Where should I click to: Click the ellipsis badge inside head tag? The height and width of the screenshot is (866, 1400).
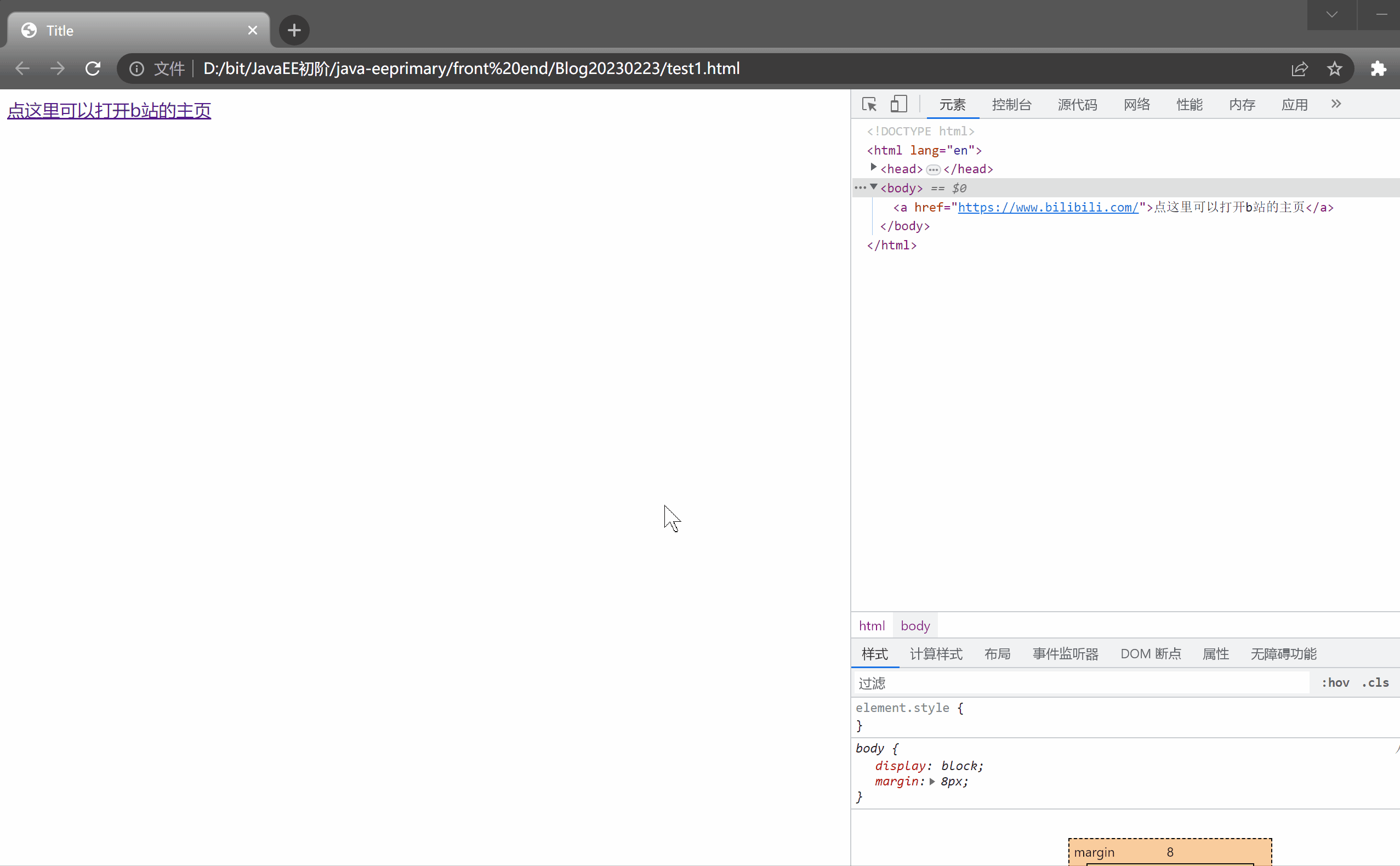(x=933, y=169)
